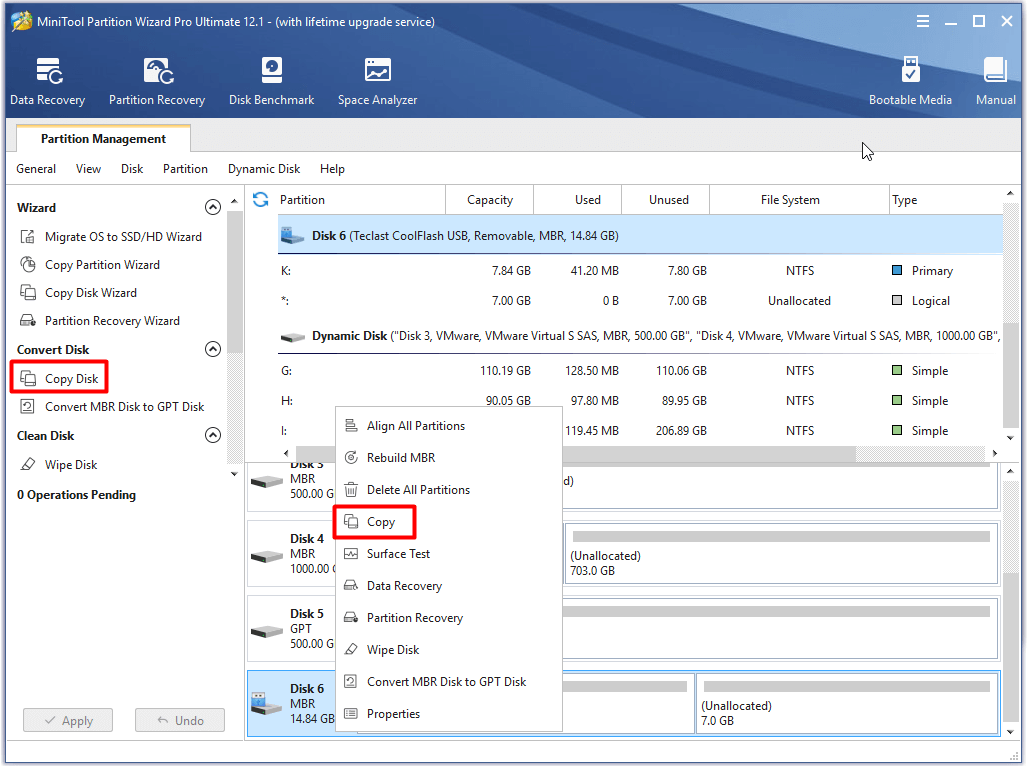Image resolution: width=1027 pixels, height=766 pixels.
Task: Click the Data Recovery icon in context menu
Action: tap(351, 585)
